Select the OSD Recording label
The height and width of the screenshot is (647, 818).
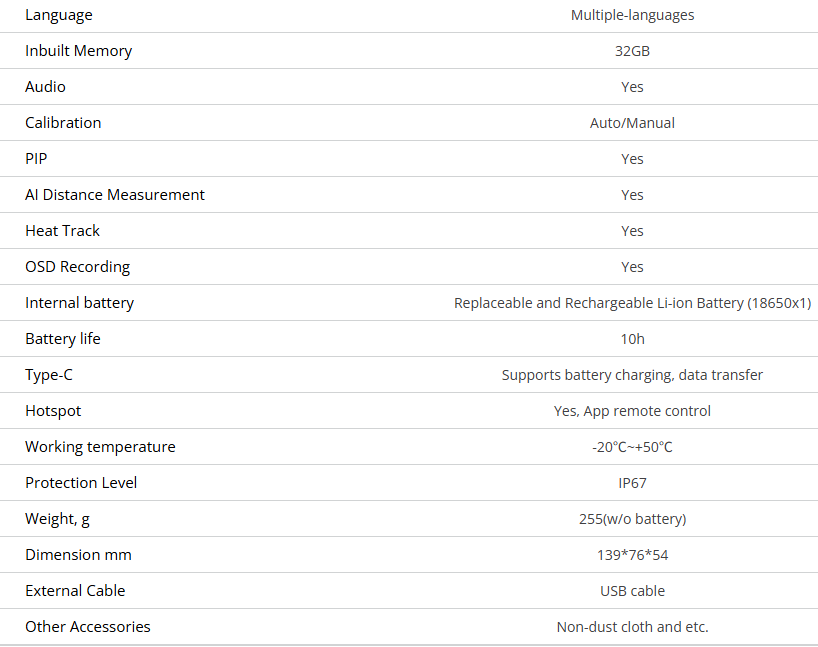[x=78, y=267]
